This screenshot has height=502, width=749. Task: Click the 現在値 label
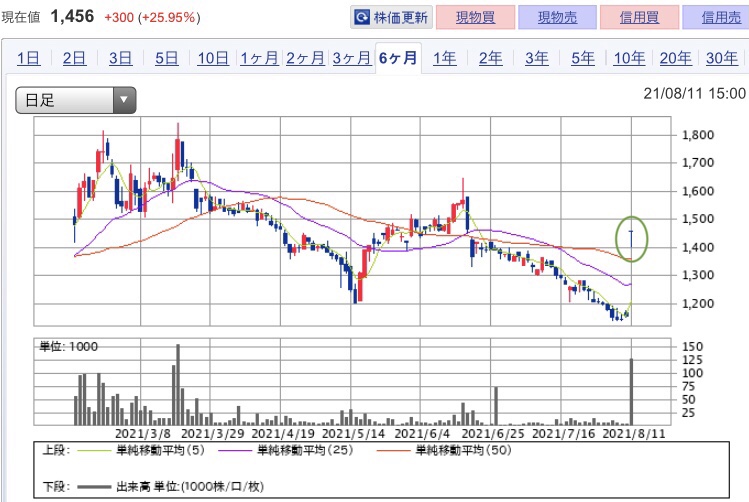click(x=21, y=18)
